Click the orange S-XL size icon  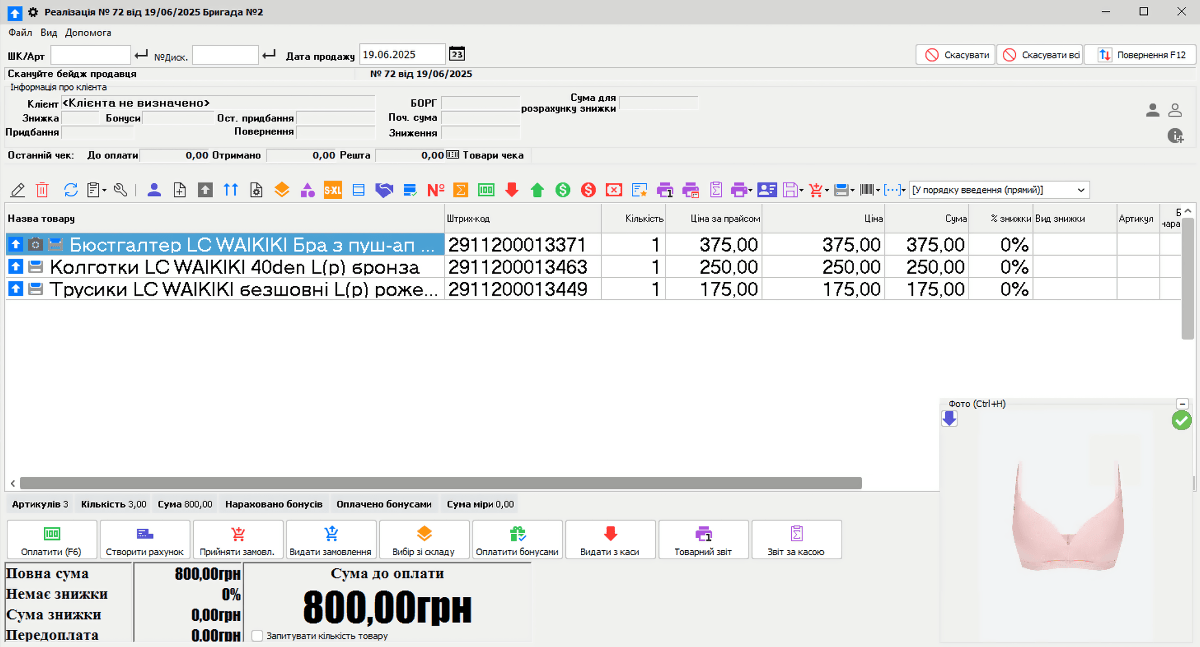(333, 190)
